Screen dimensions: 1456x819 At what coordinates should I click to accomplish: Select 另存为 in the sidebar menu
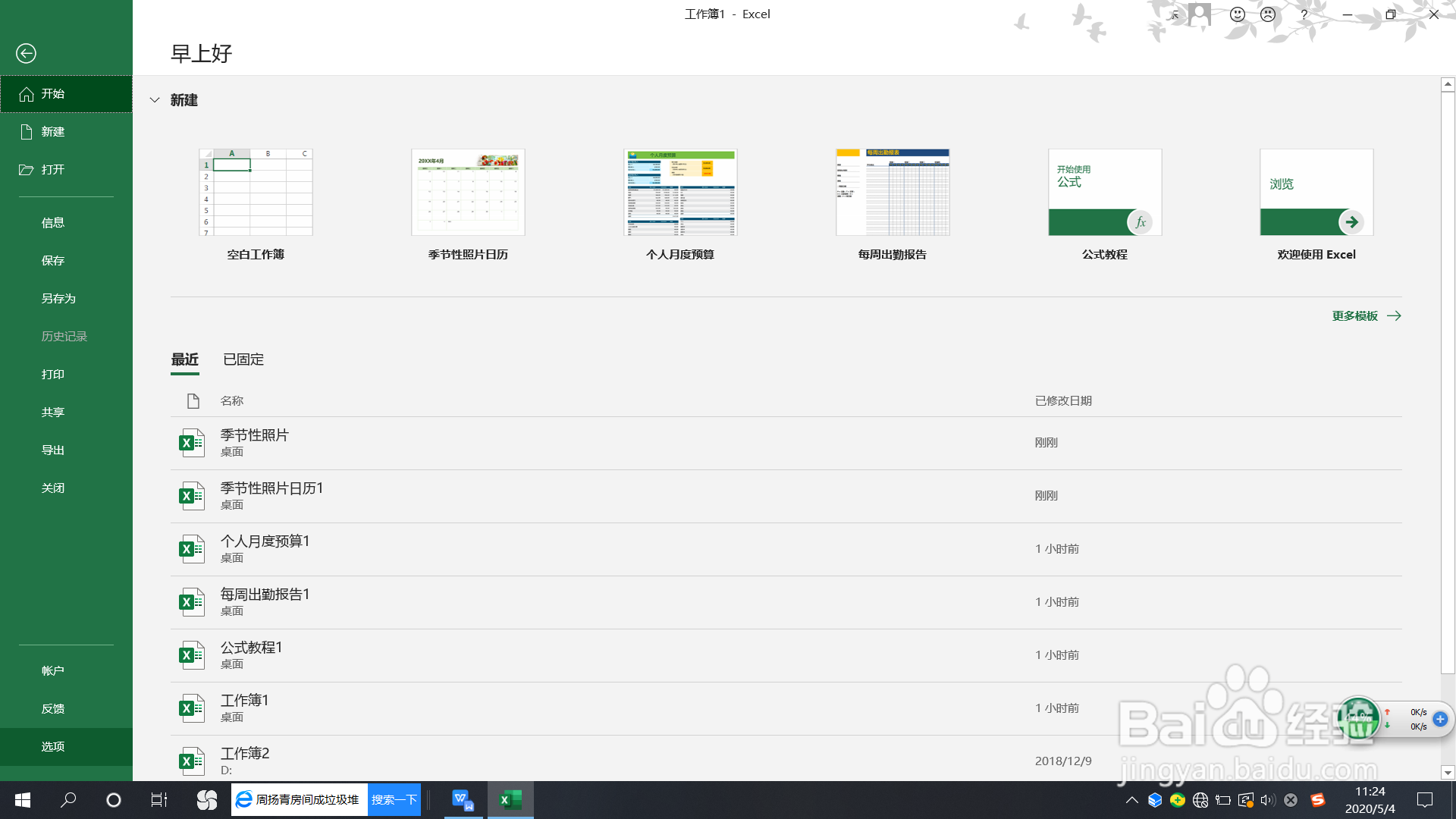coord(58,298)
